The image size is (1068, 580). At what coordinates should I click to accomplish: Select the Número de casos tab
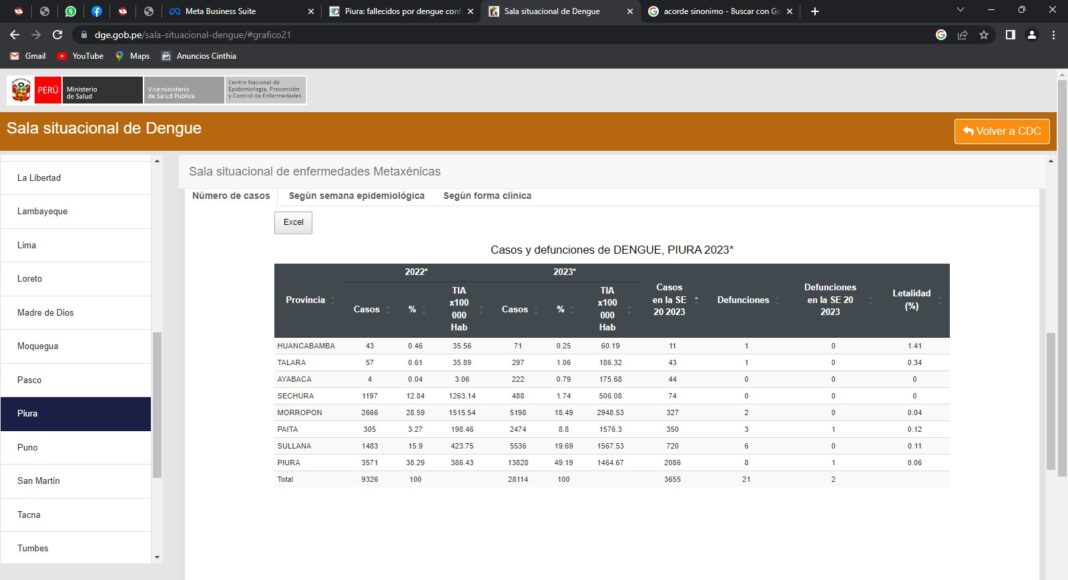click(x=231, y=196)
